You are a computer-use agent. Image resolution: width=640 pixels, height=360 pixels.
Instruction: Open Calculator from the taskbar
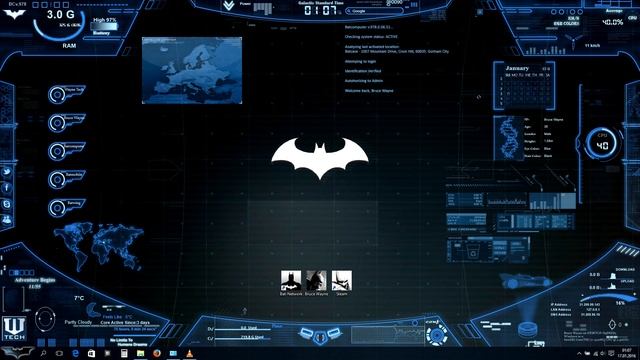coord(124,353)
